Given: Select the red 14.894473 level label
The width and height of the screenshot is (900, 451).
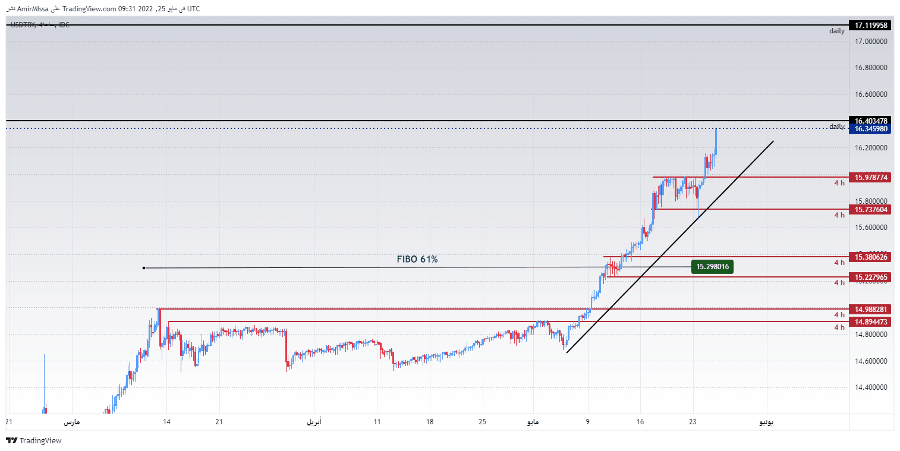Looking at the screenshot, I should click(x=871, y=322).
